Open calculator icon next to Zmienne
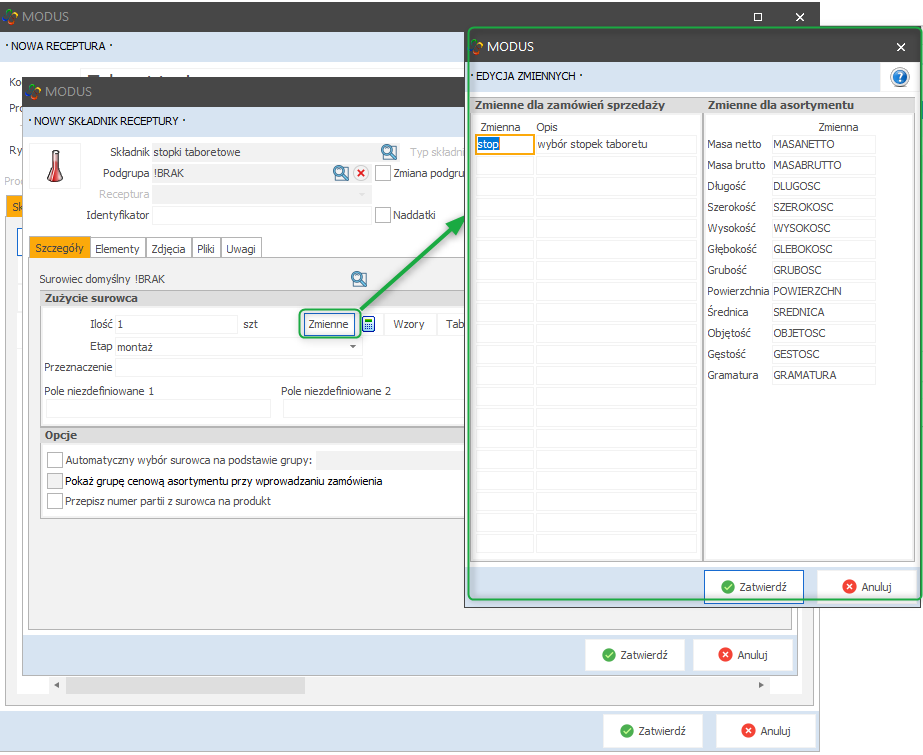Image resolution: width=923 pixels, height=755 pixels. (368, 324)
